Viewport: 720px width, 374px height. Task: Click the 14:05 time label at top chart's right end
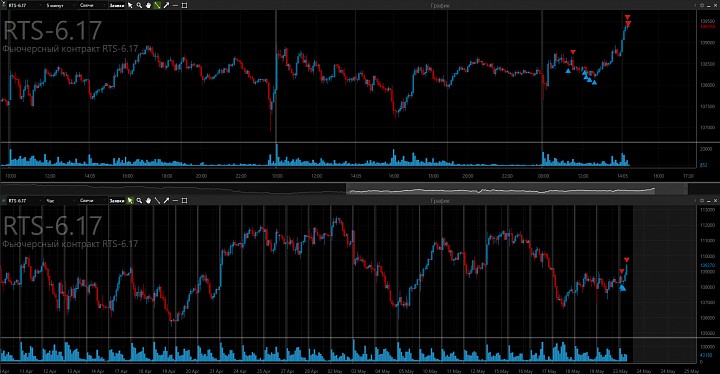click(x=622, y=176)
